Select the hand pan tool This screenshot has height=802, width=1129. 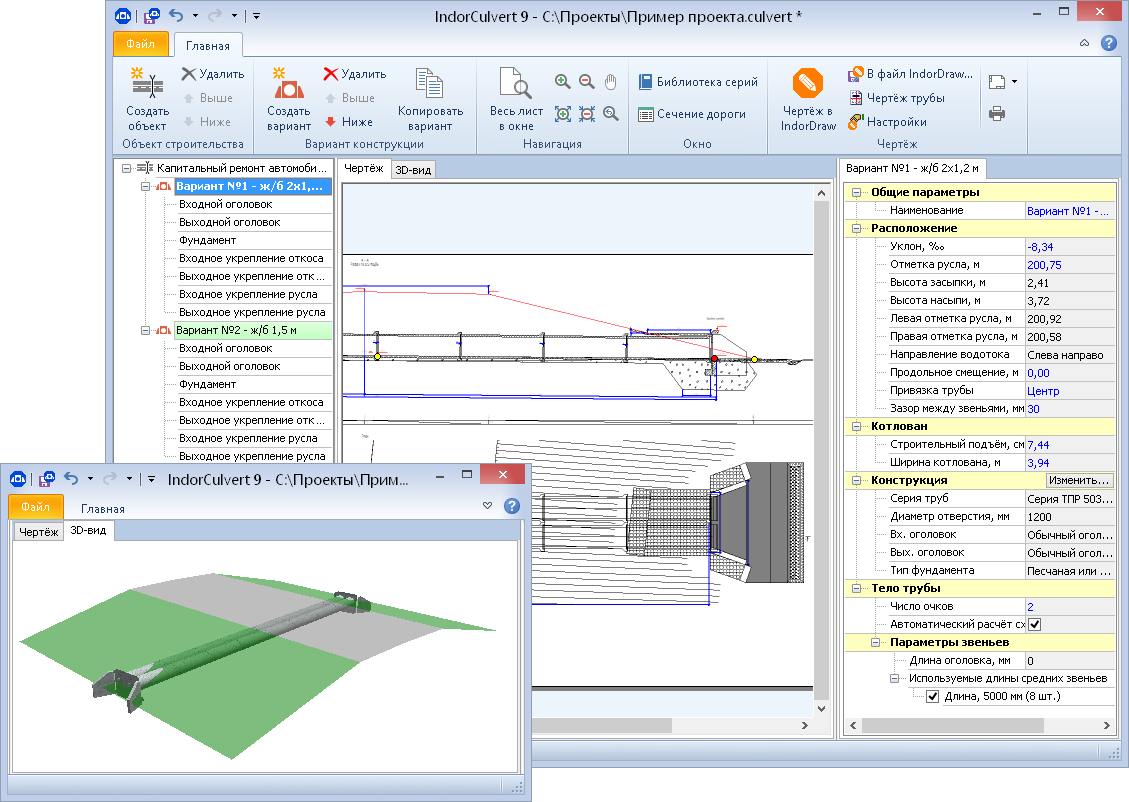611,81
